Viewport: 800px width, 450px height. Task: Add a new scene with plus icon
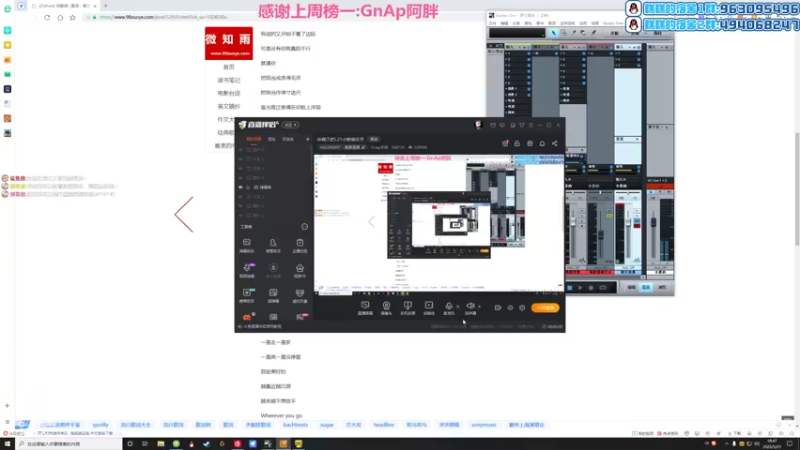(307, 139)
